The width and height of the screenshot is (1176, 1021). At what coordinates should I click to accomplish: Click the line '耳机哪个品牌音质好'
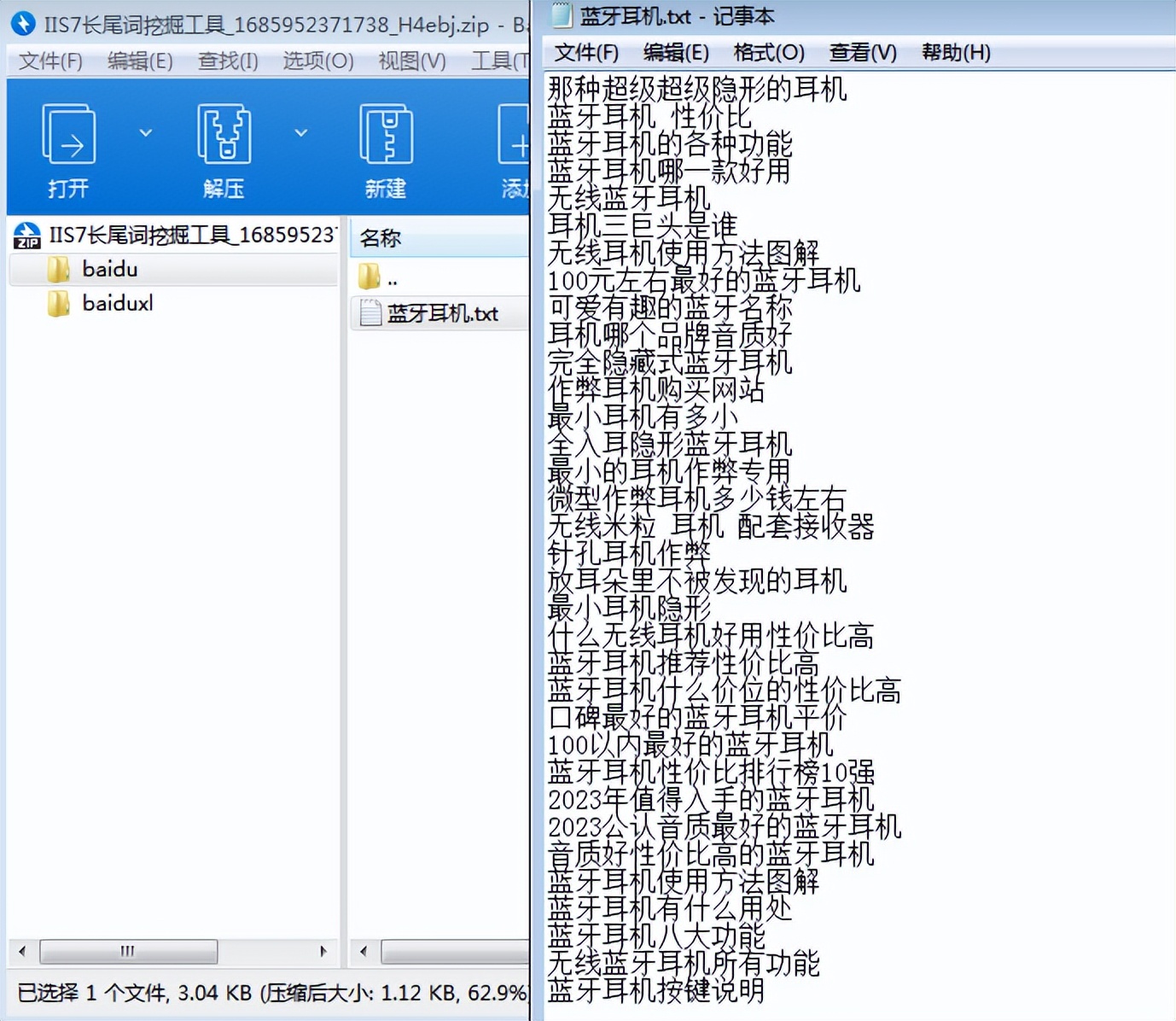click(x=670, y=335)
